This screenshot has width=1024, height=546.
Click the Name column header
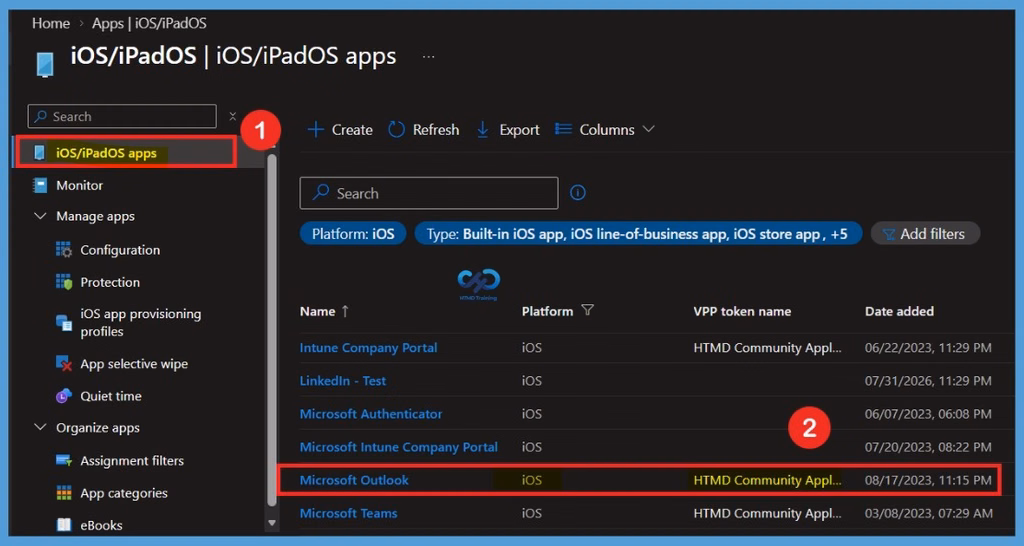pyautogui.click(x=317, y=312)
